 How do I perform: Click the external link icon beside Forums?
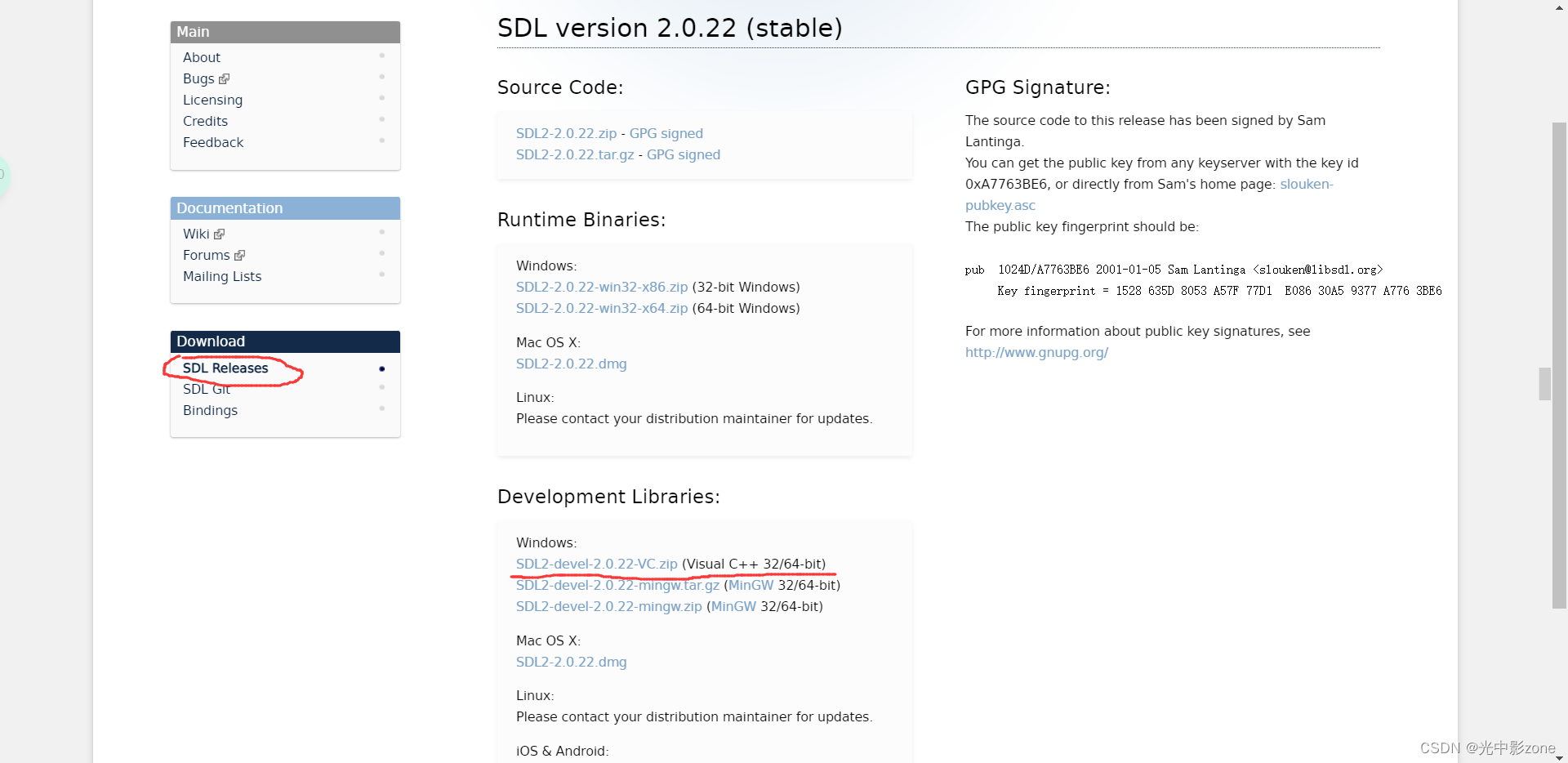pyautogui.click(x=239, y=256)
